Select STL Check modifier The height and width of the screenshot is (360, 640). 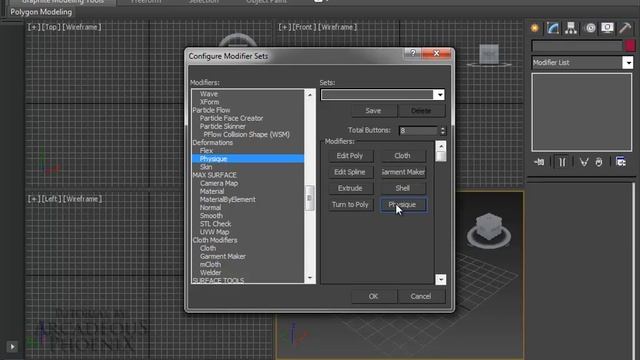click(x=216, y=224)
